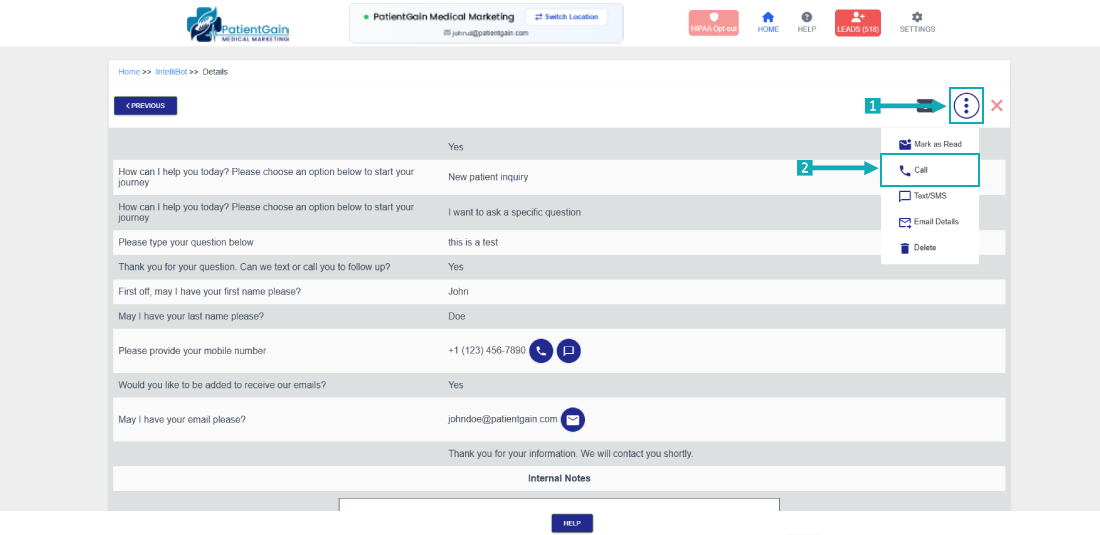The image size is (1100, 535).
Task: Click the email address johndoe@patientgain.com text
Action: tap(503, 419)
